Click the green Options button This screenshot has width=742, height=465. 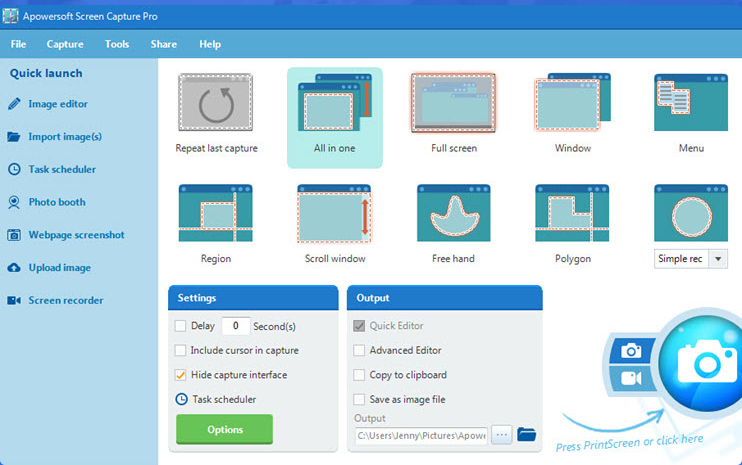click(x=225, y=430)
